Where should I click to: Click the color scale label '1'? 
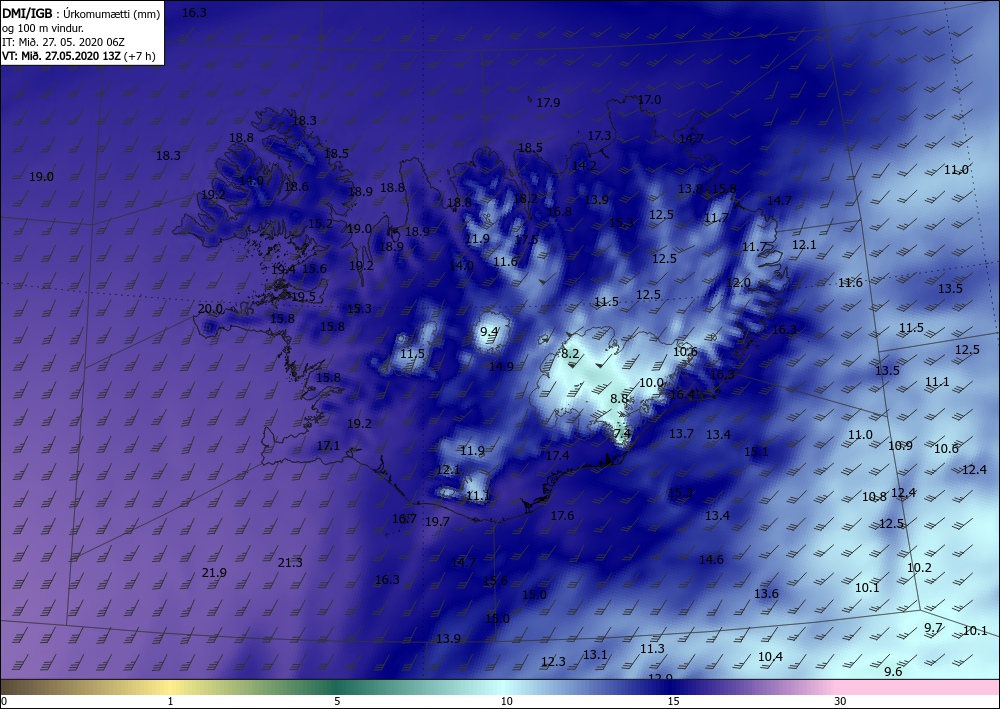(170, 701)
